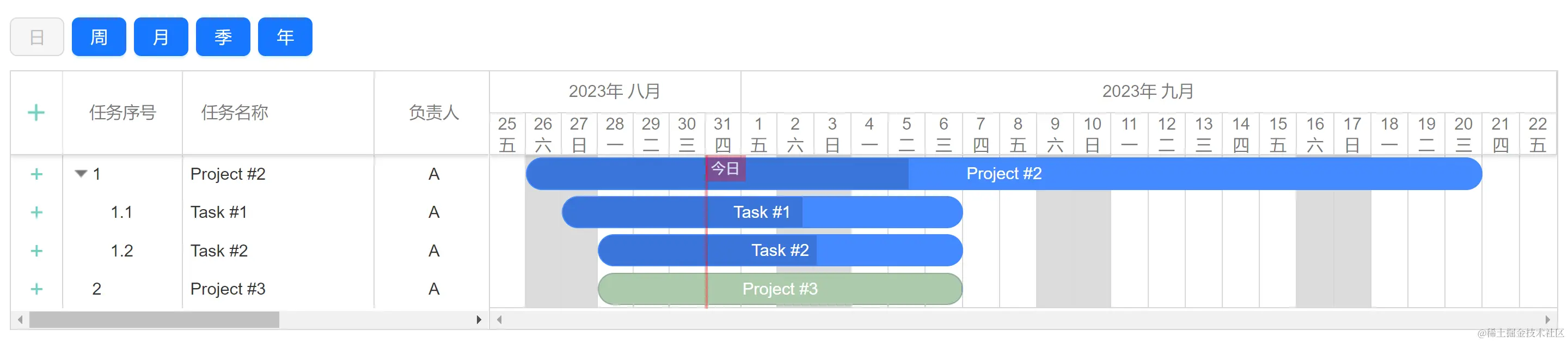This screenshot has width=1568, height=342.
Task: Switch to month (月) view
Action: click(161, 37)
